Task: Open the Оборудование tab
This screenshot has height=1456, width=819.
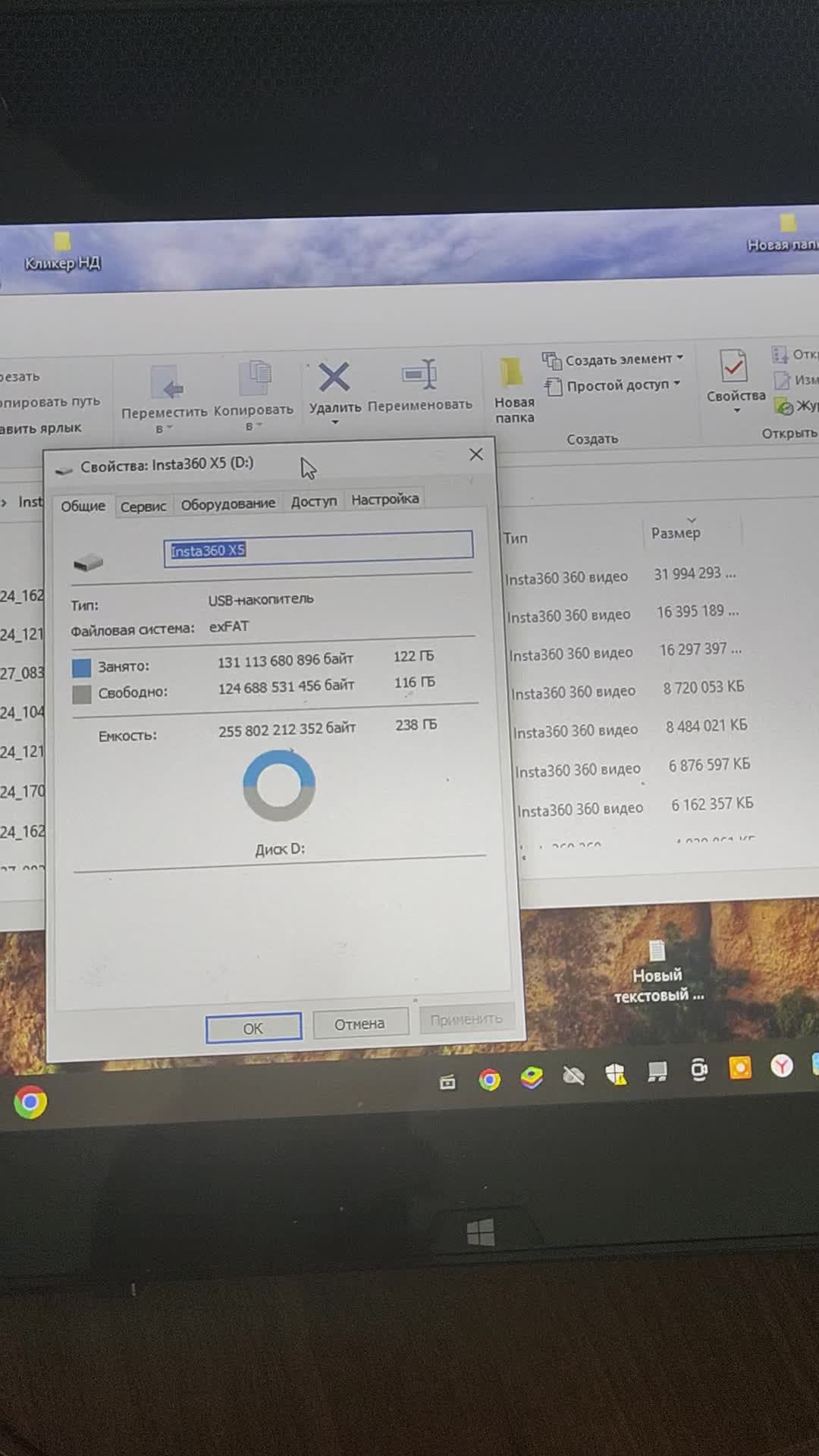Action: pyautogui.click(x=228, y=504)
